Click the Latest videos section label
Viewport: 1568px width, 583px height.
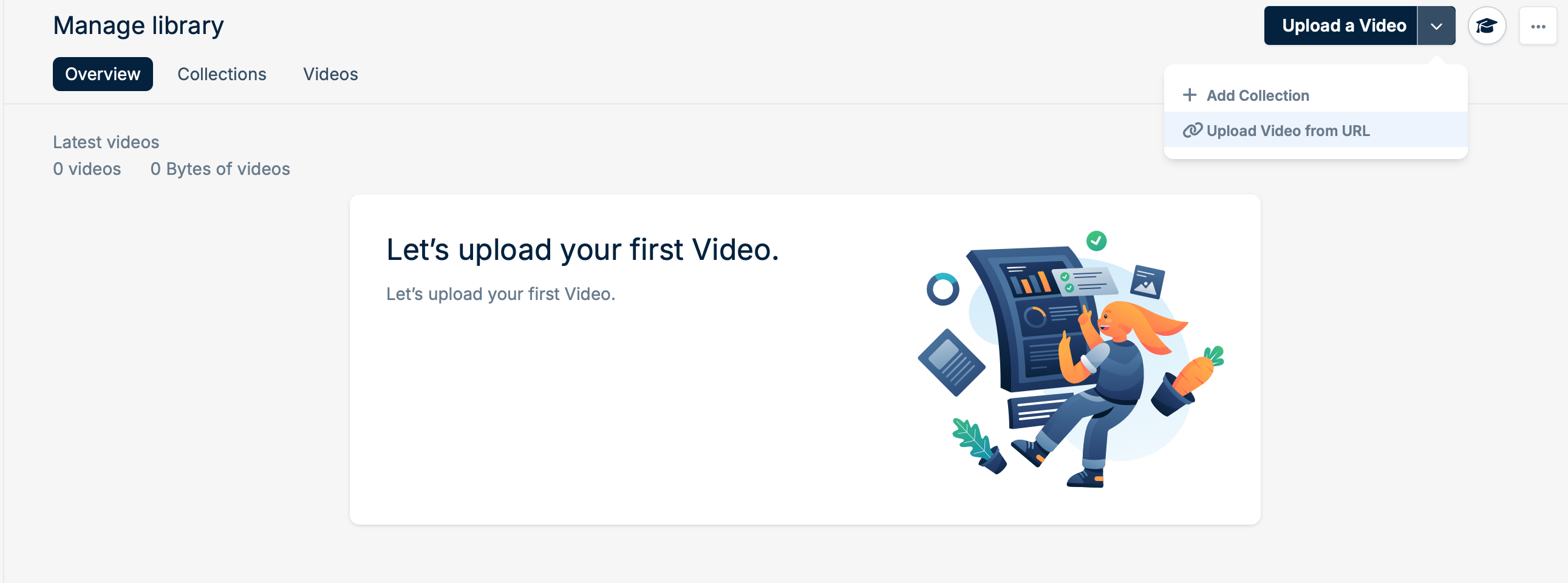click(106, 141)
